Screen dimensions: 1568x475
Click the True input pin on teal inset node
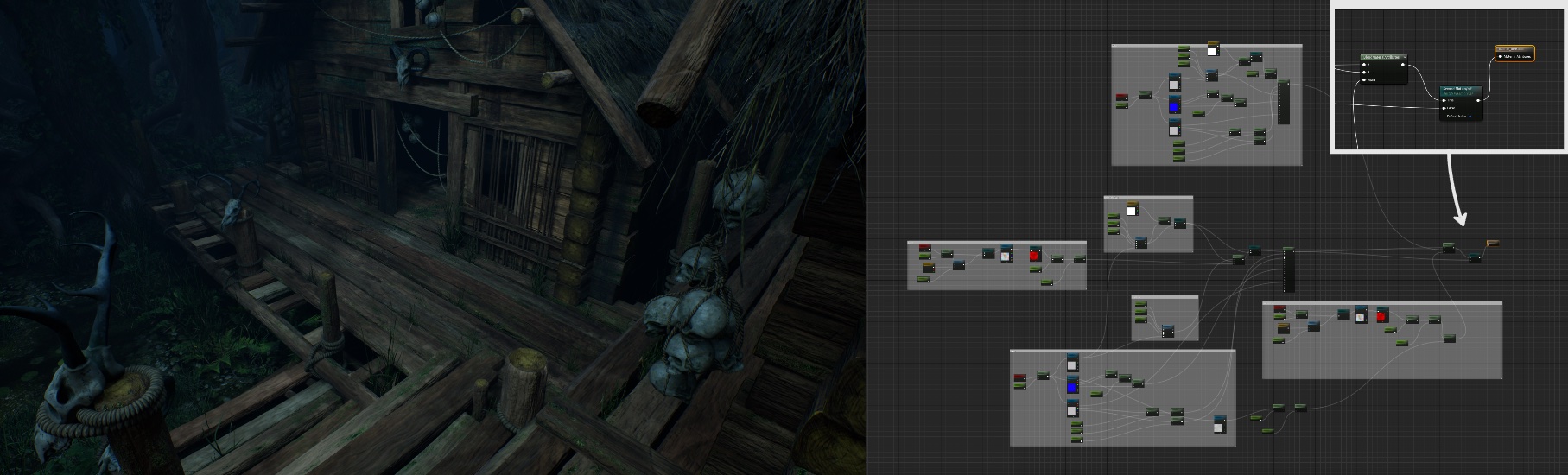(1444, 100)
